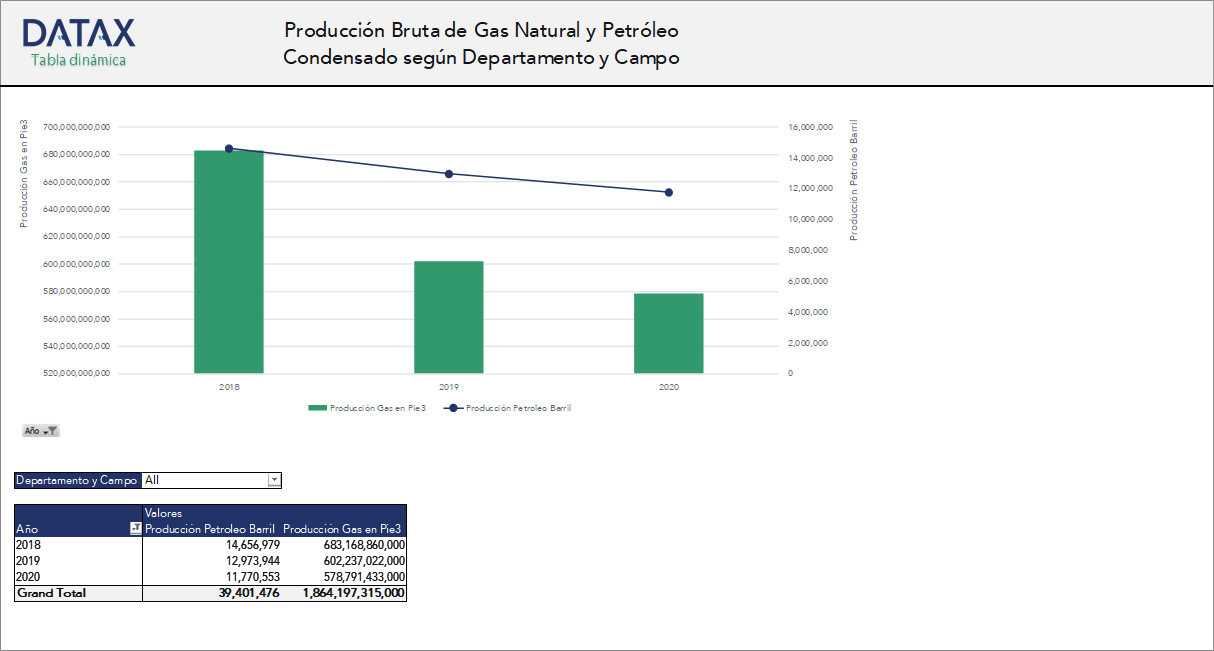Select the green bar for 2019
Viewport: 1214px width, 651px height.
click(448, 315)
